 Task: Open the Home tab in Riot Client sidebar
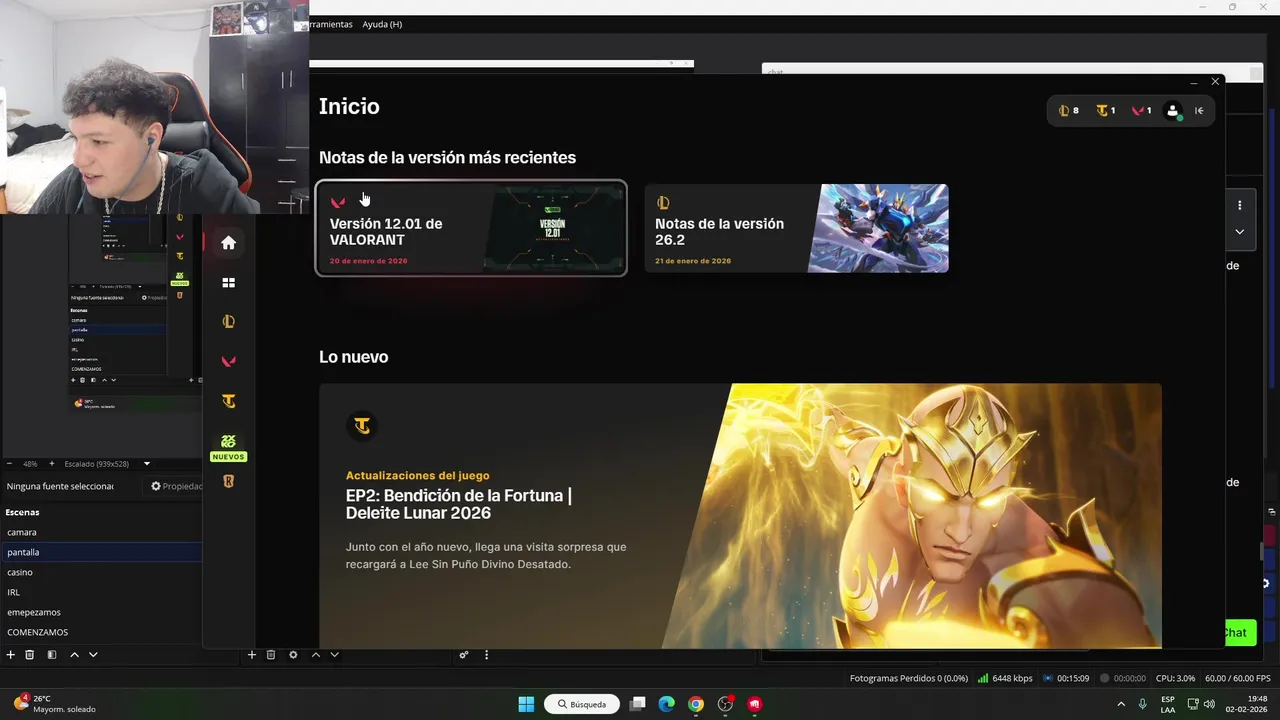click(x=228, y=243)
